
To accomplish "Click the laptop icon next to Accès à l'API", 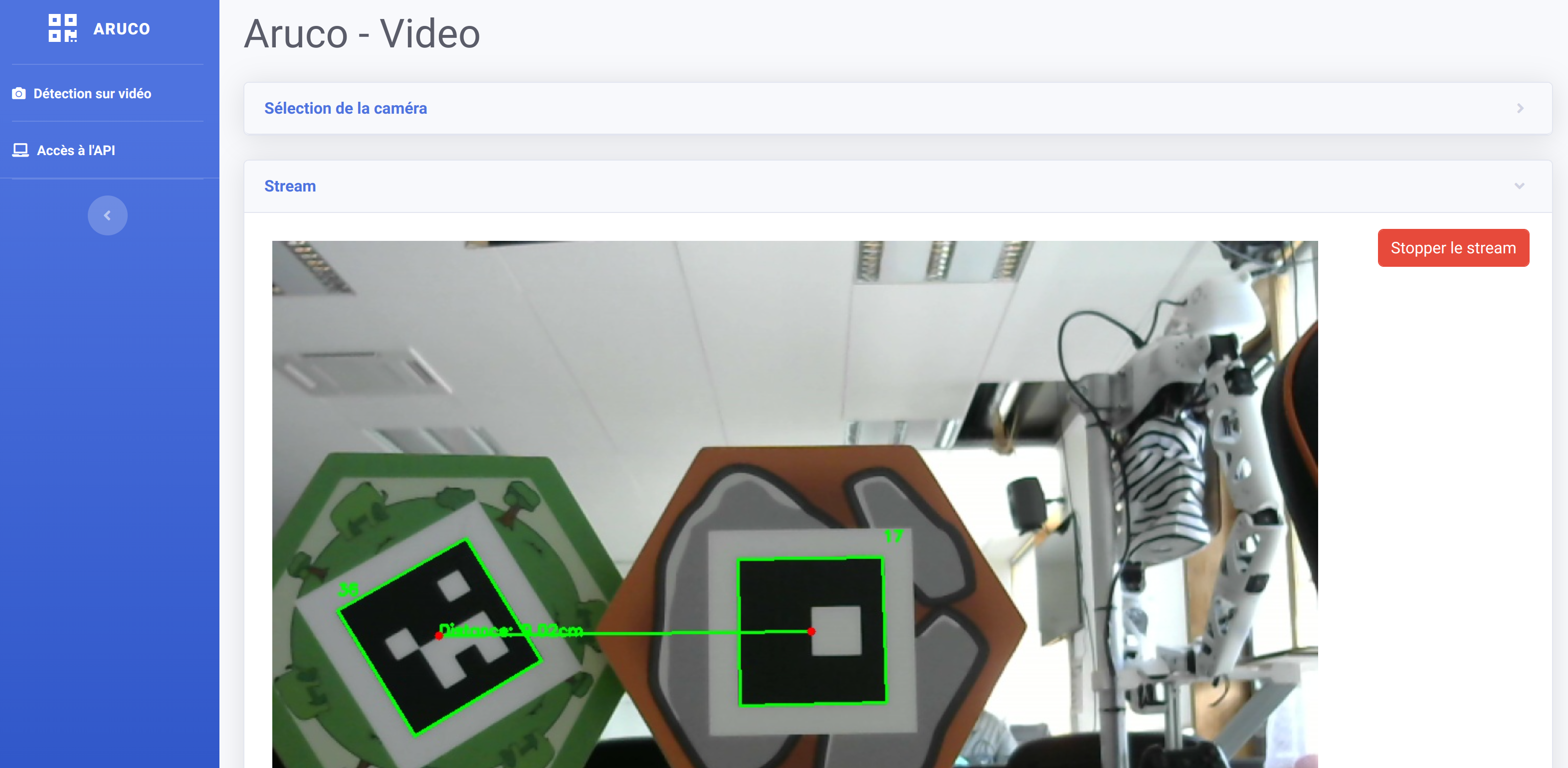I will pyautogui.click(x=20, y=150).
